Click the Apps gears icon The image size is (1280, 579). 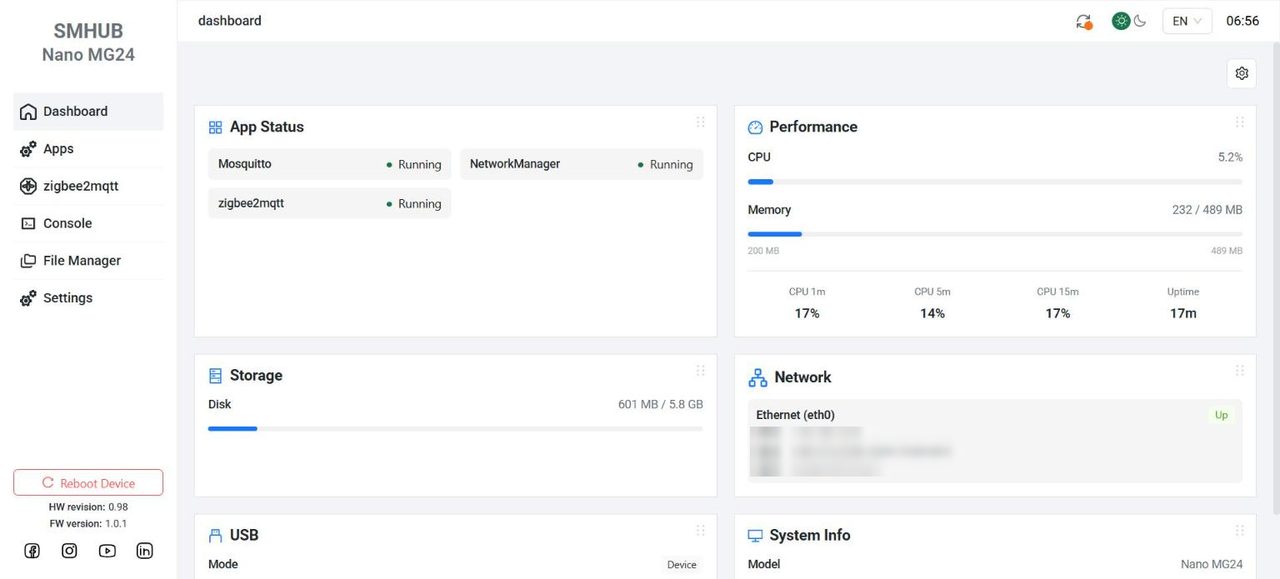point(28,149)
